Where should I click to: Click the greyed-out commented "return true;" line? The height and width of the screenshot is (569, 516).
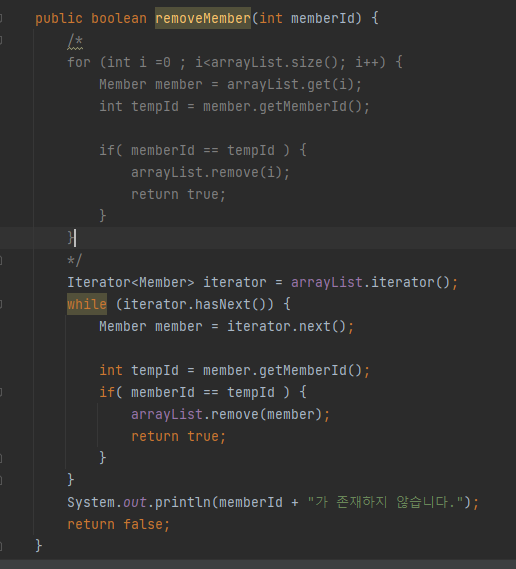click(x=179, y=195)
